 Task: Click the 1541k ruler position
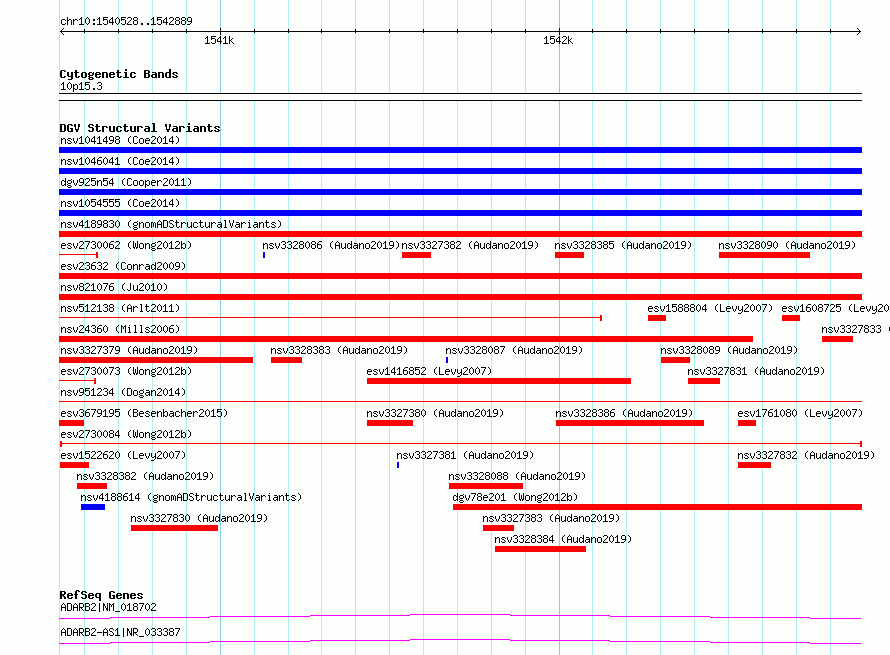point(219,40)
